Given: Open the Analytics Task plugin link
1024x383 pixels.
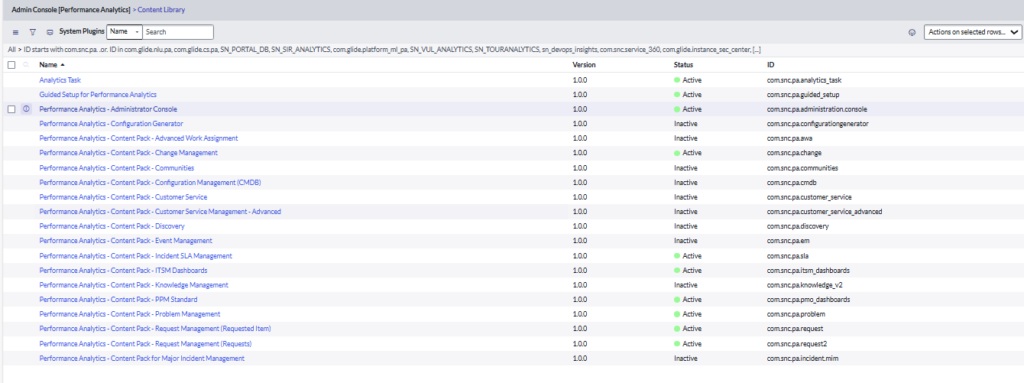Looking at the screenshot, I should [x=59, y=80].
